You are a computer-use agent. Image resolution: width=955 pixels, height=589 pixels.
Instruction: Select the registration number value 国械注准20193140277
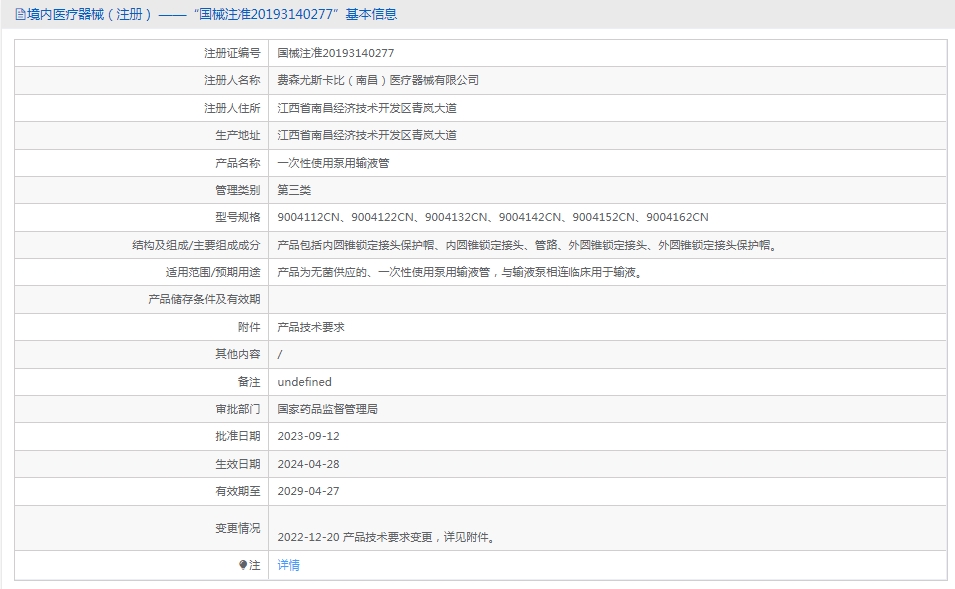[x=336, y=53]
